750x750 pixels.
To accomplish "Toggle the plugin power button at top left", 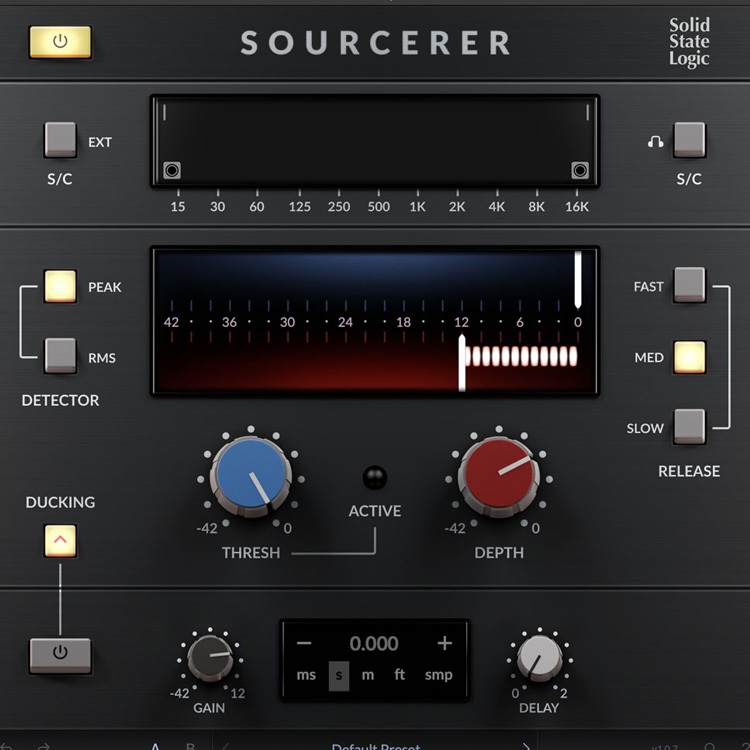I will [x=60, y=42].
